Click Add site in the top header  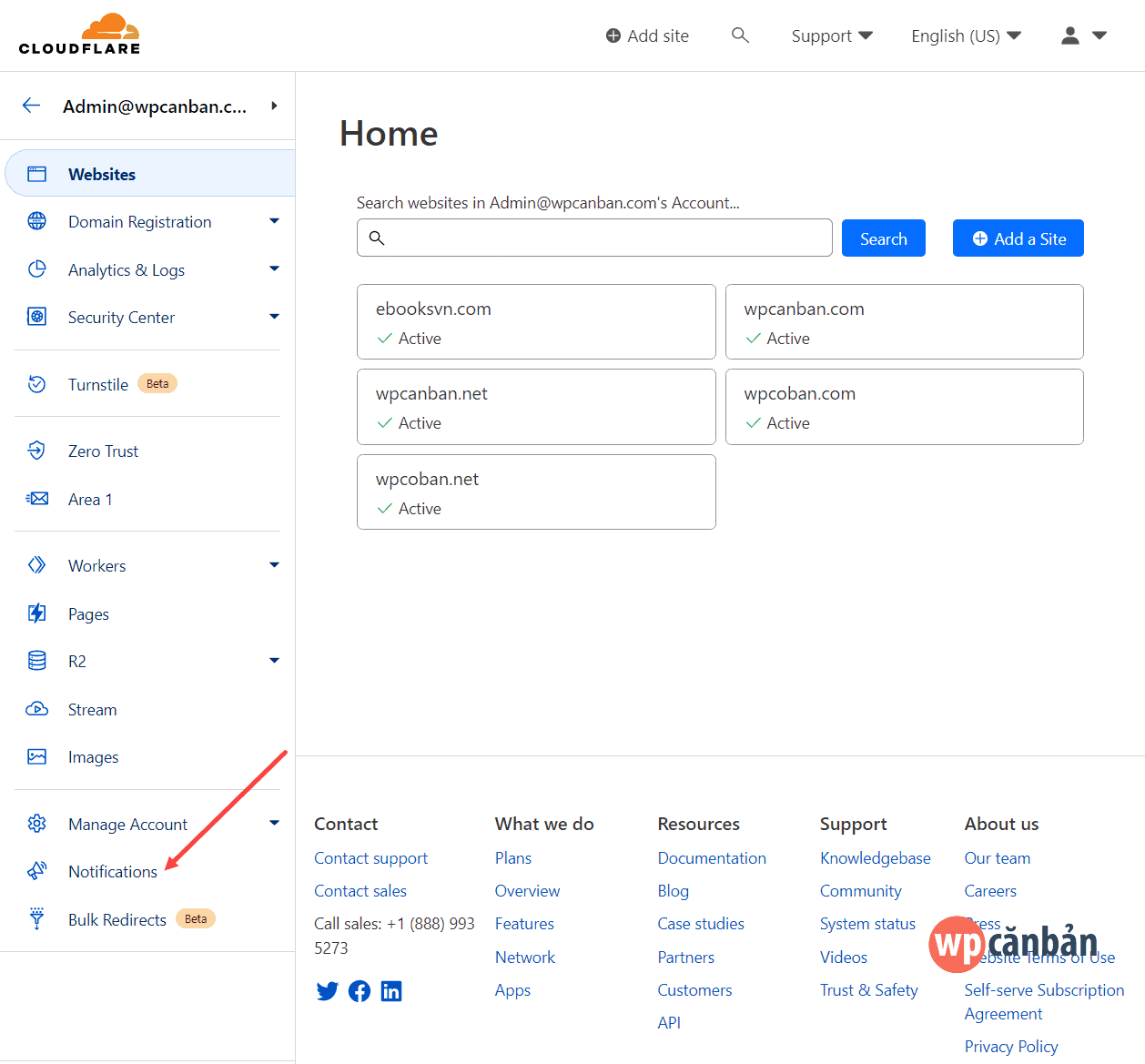click(x=647, y=35)
